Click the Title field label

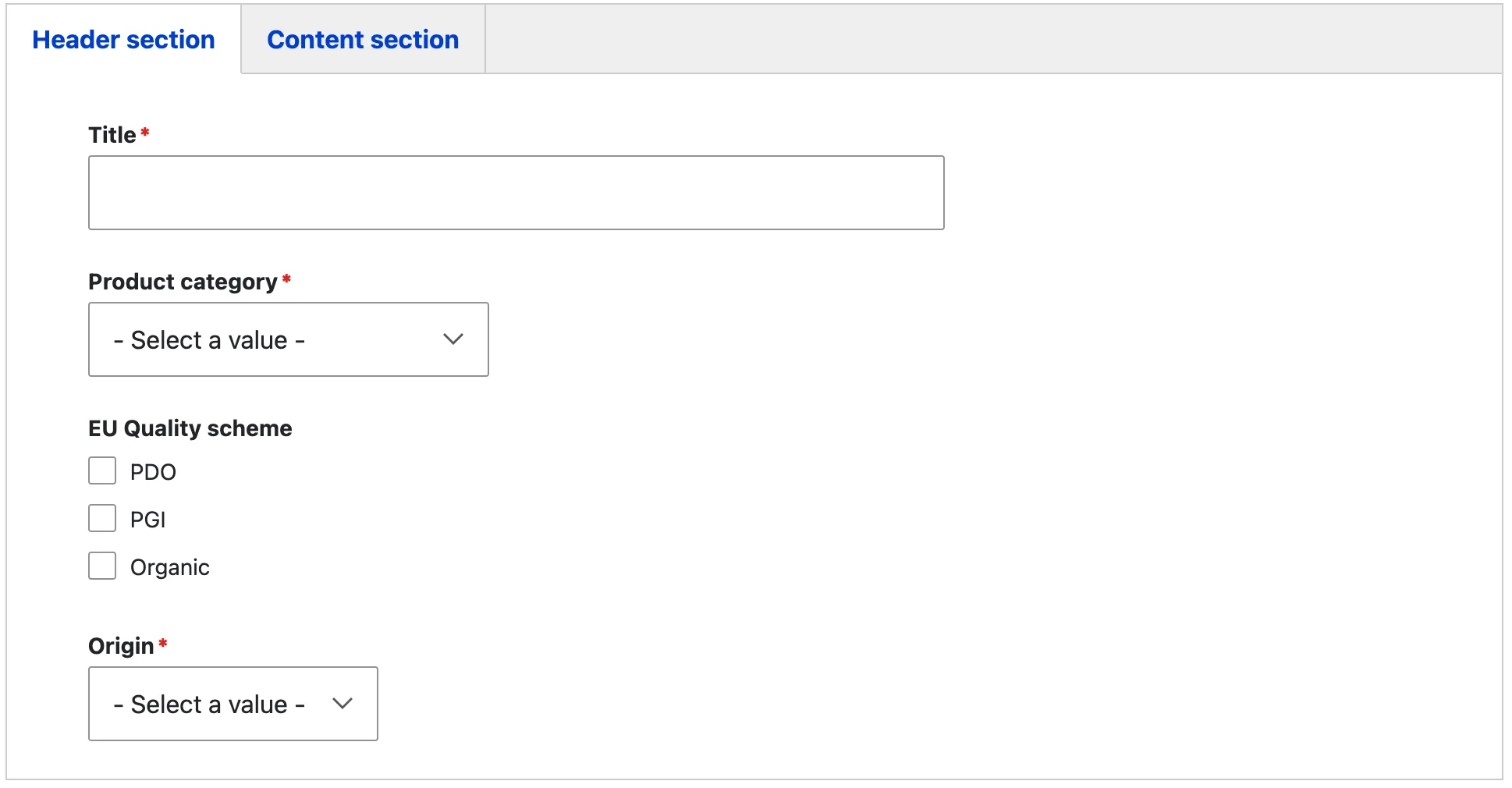[112, 135]
